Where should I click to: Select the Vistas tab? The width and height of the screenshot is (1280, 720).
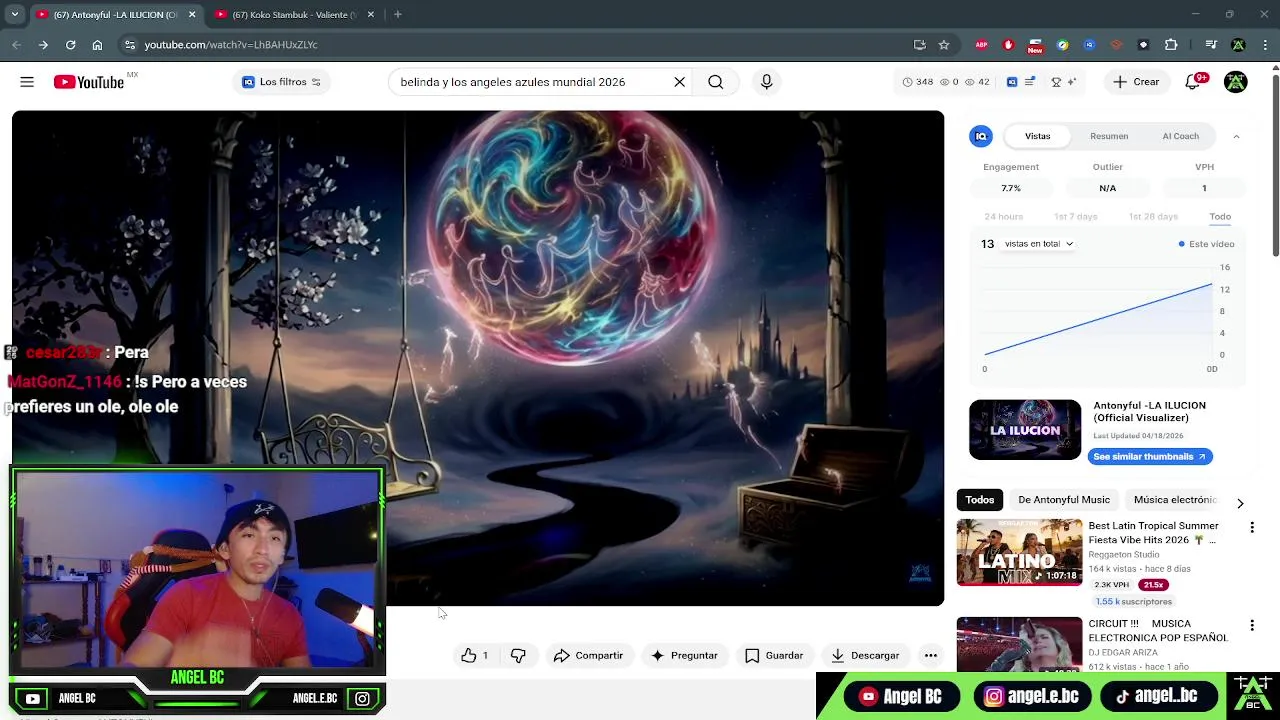click(x=1037, y=136)
